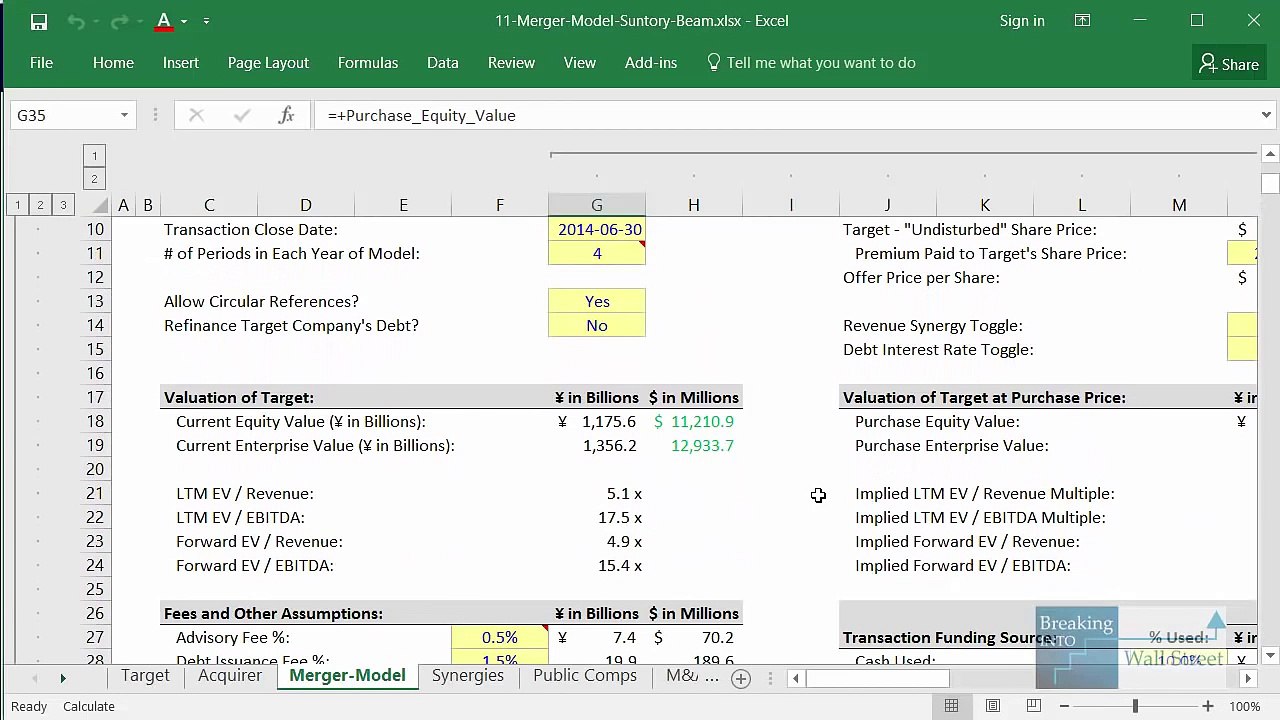Click the zoom out minus button
Viewport: 1280px width, 720px height.
pyautogui.click(x=1064, y=706)
